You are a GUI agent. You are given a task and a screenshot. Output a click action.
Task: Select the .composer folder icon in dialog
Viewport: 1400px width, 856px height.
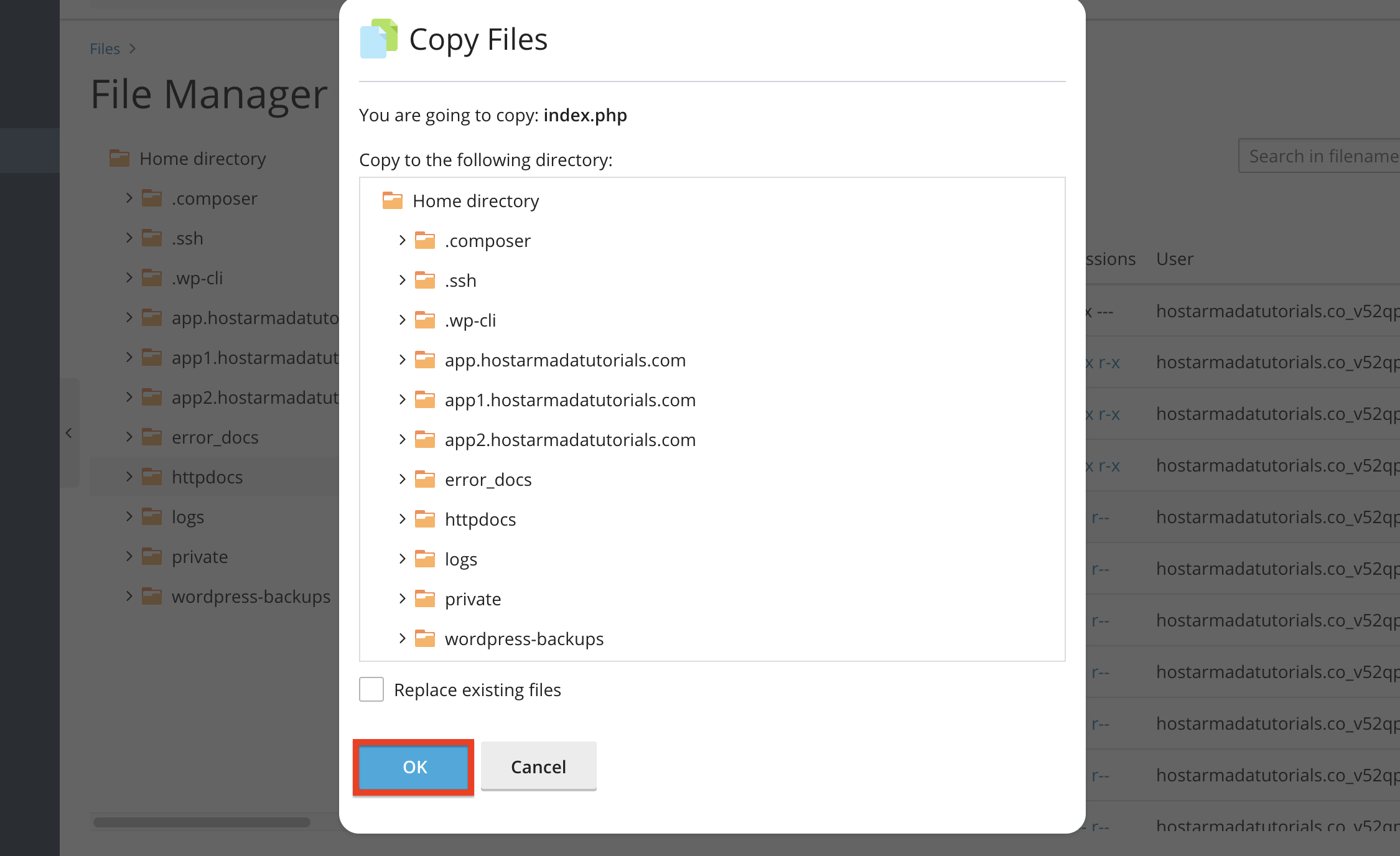(425, 240)
